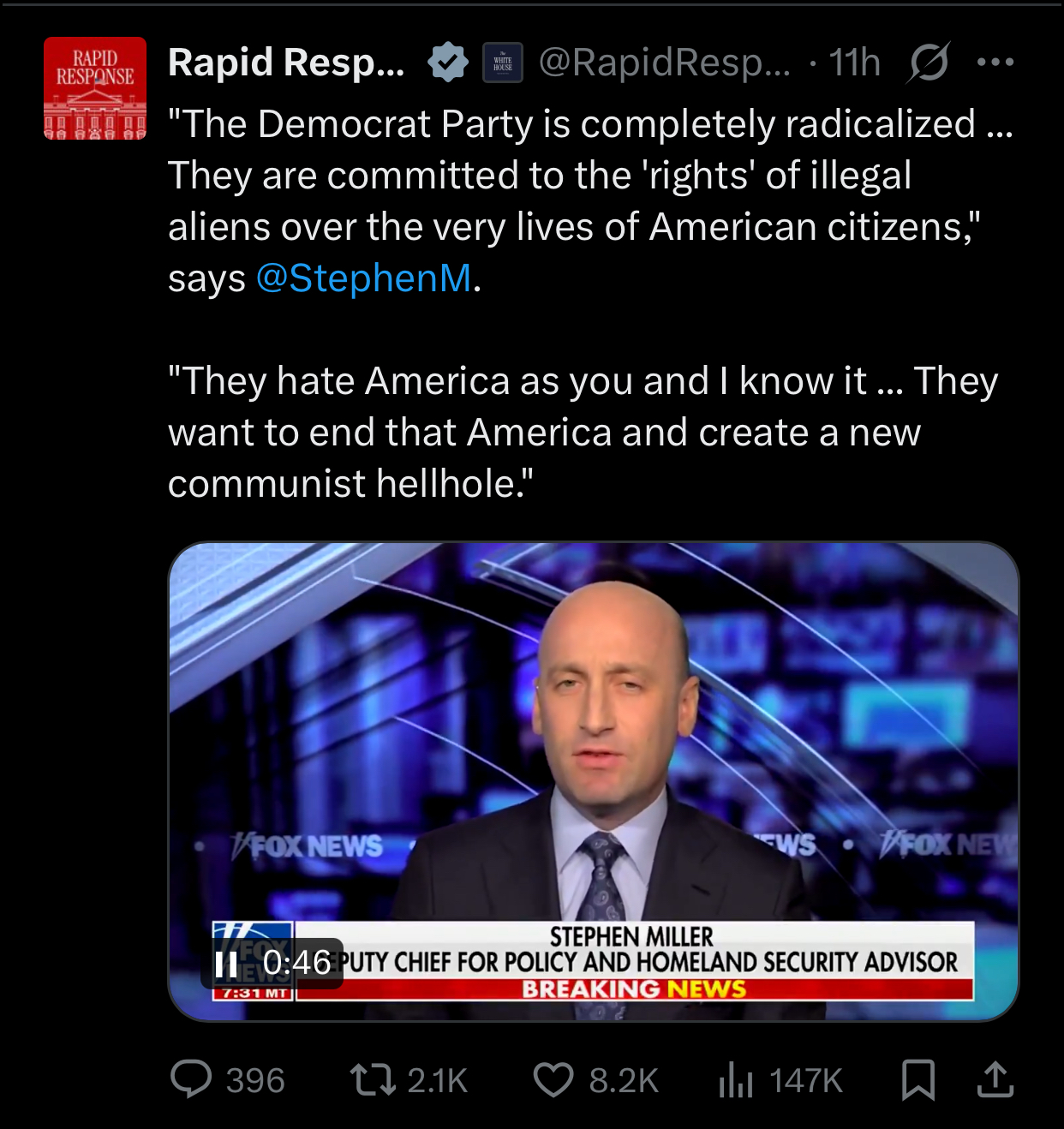Screen dimensions: 1064x1129
Task: Repost this tweet with the retweet icon
Action: 374,1079
